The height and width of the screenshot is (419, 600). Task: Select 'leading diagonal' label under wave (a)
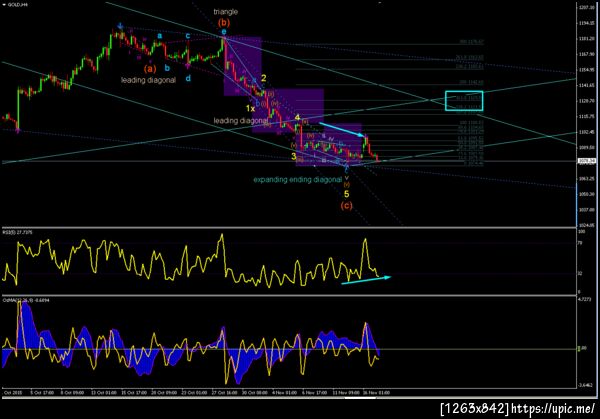148,80
